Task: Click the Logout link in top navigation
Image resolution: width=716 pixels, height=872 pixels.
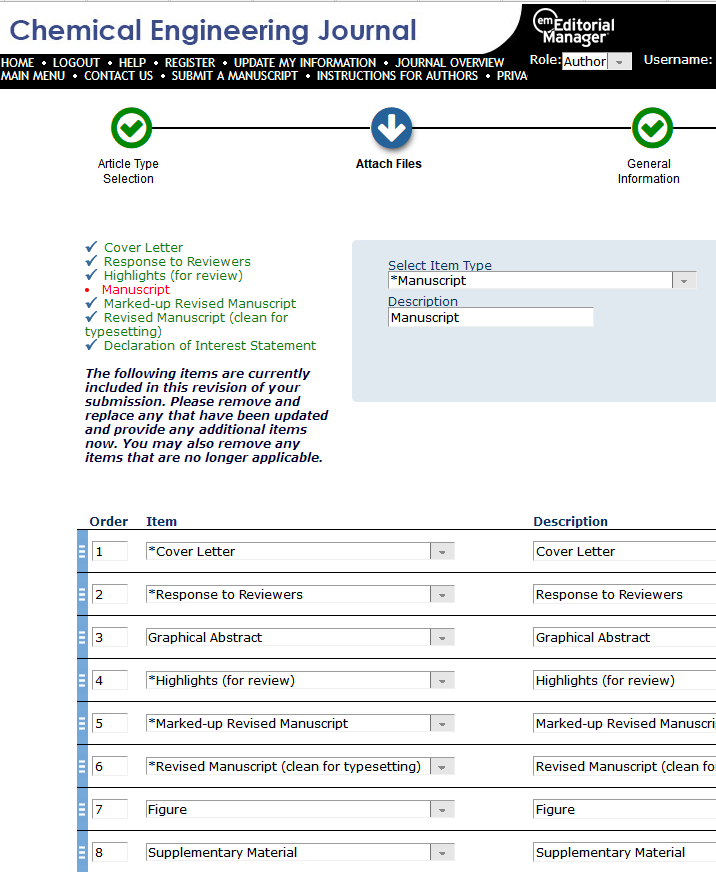Action: tap(76, 63)
